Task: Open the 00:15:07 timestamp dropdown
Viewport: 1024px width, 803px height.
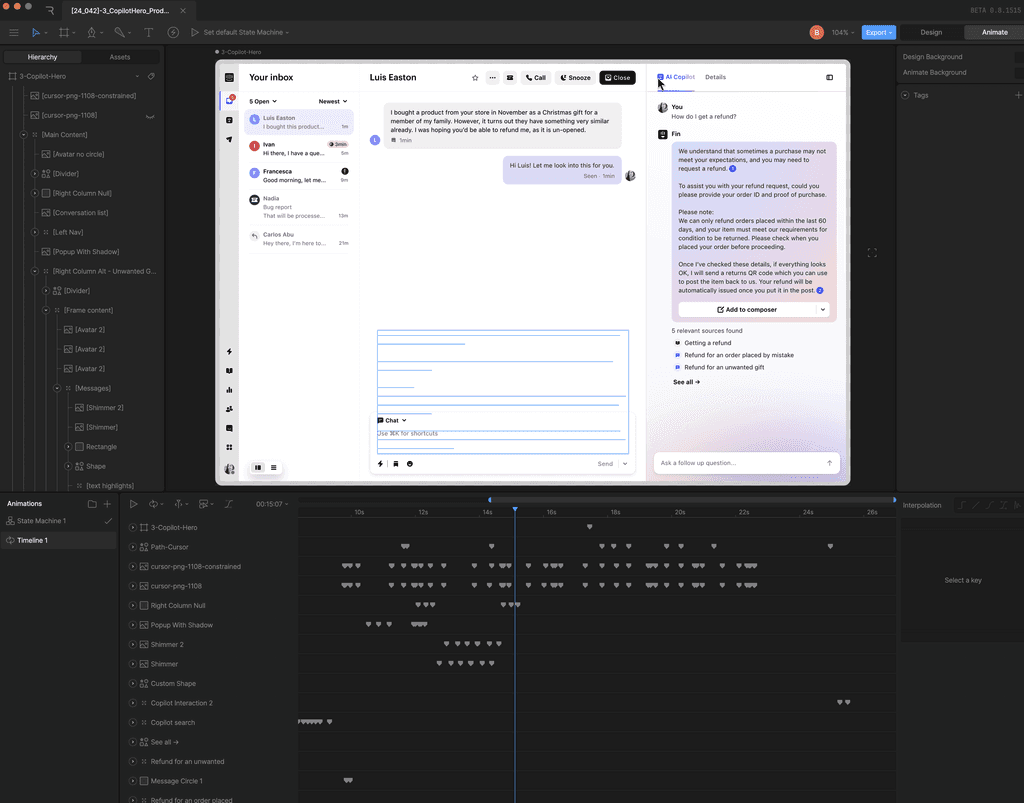Action: tap(272, 504)
